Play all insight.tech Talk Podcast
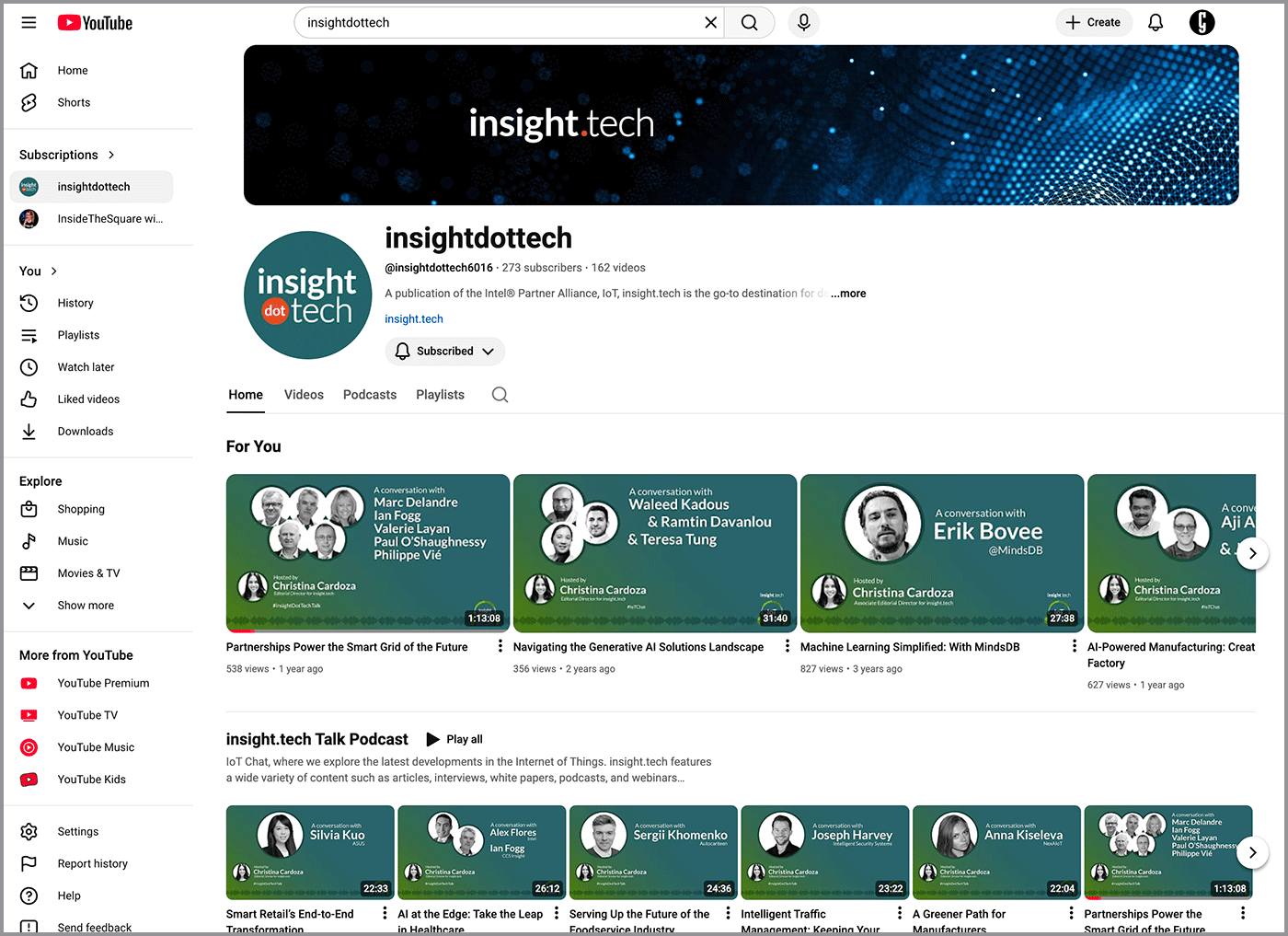Viewport: 1288px width, 936px height. coord(454,739)
